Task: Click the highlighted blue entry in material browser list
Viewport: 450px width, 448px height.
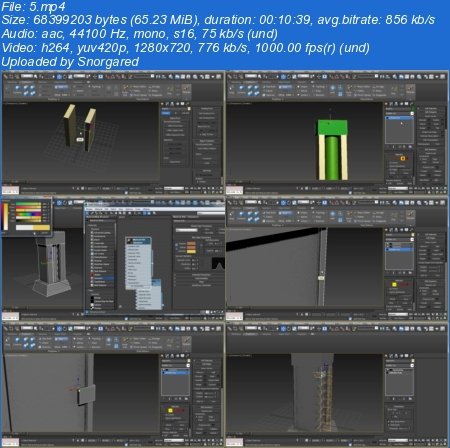Action: click(103, 278)
